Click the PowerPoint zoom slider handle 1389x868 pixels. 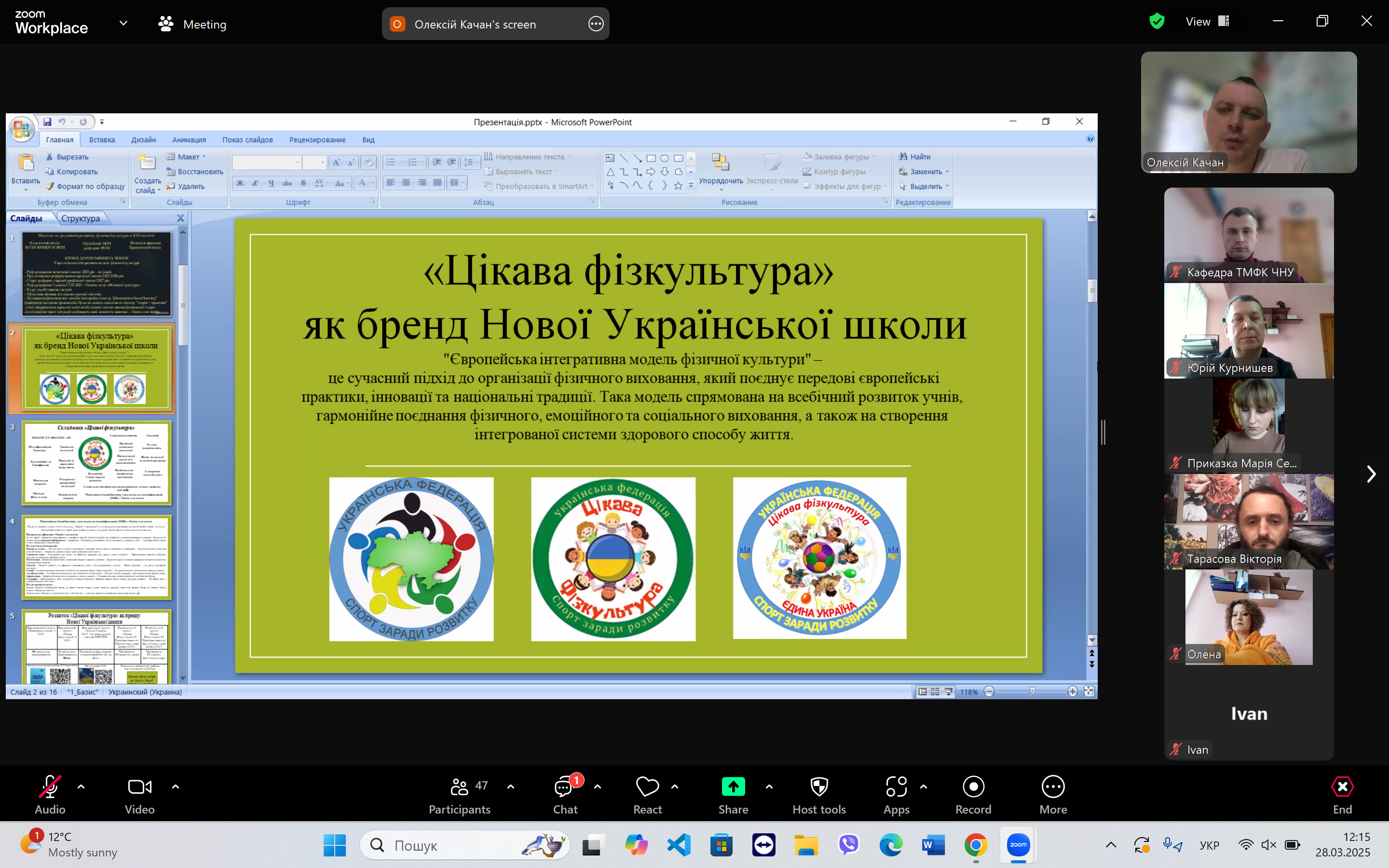[x=1033, y=692]
